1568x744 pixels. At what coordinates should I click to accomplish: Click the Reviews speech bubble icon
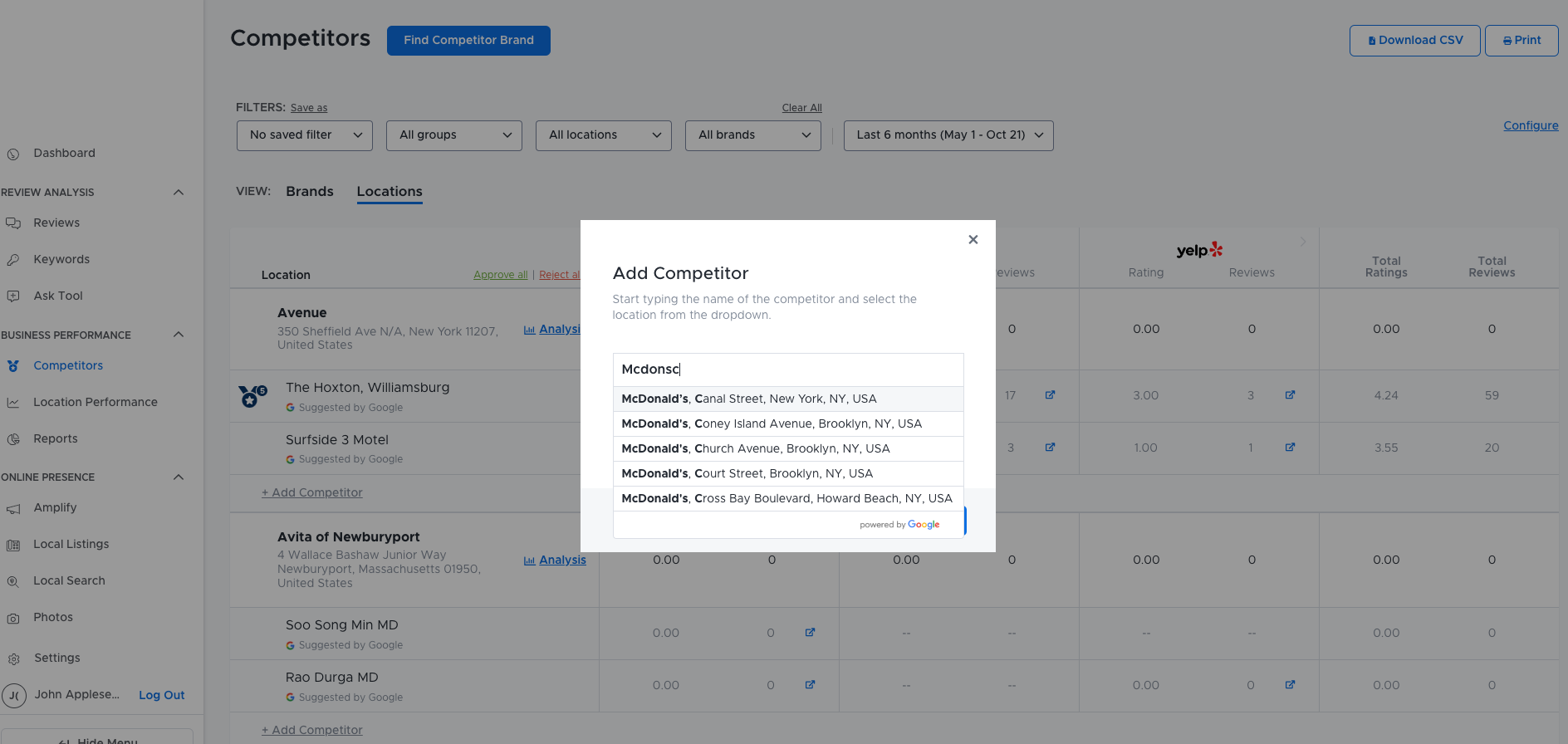click(x=13, y=223)
